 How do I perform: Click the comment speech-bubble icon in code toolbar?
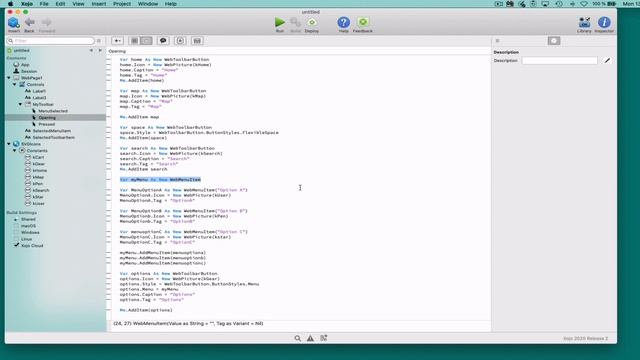tap(163, 41)
